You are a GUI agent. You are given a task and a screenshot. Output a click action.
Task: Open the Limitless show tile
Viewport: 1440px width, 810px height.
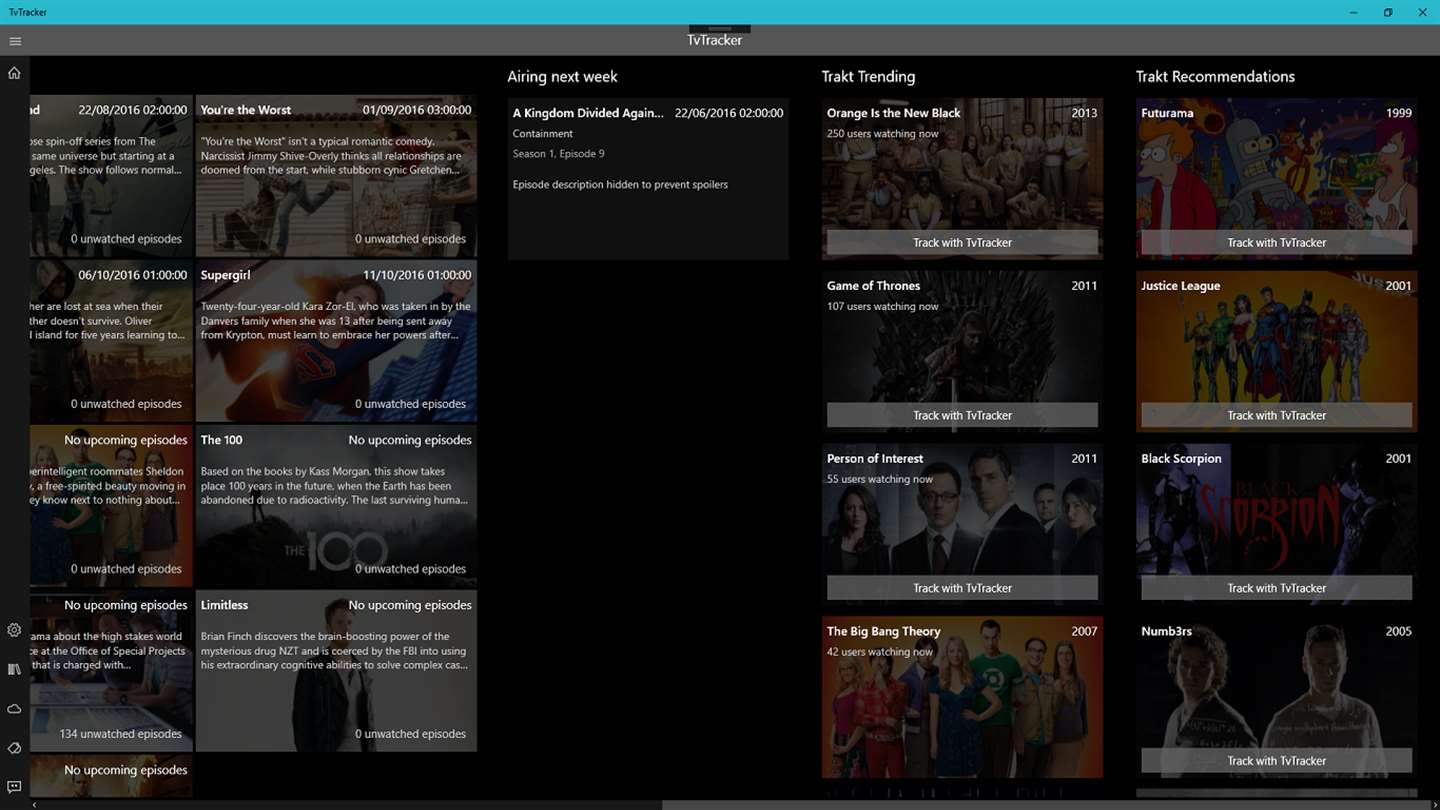[x=336, y=671]
